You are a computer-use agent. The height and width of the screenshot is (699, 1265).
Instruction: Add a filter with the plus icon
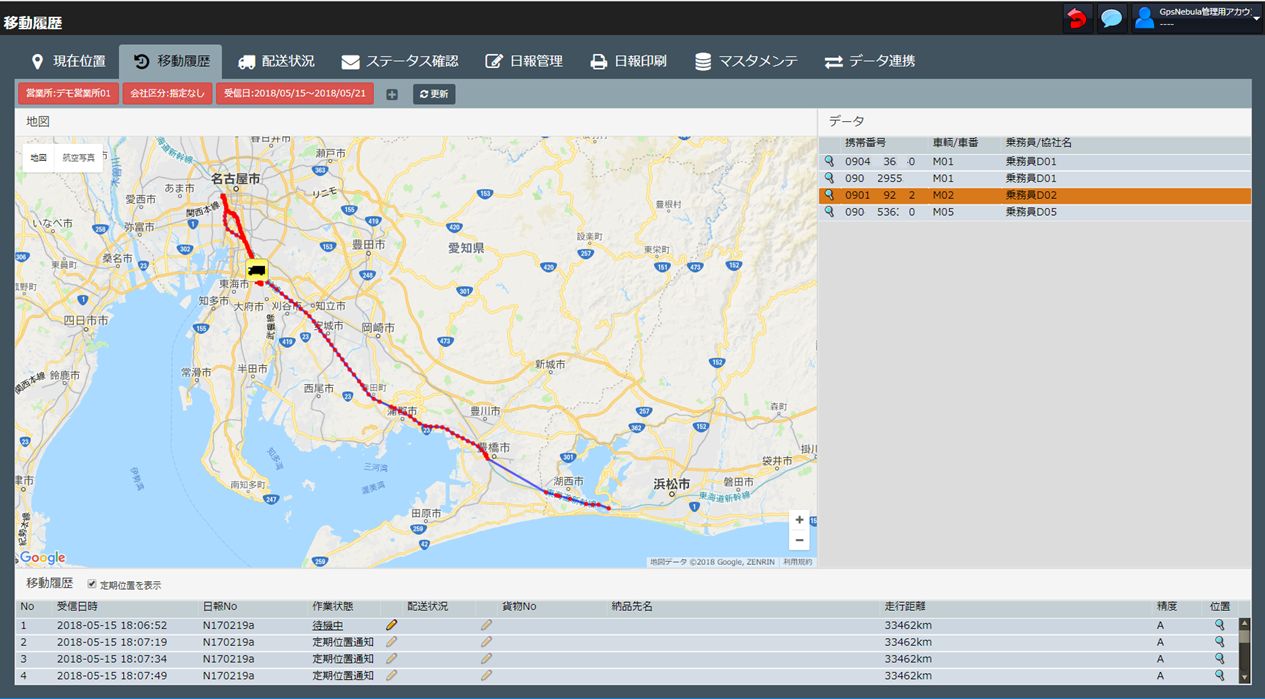click(392, 94)
